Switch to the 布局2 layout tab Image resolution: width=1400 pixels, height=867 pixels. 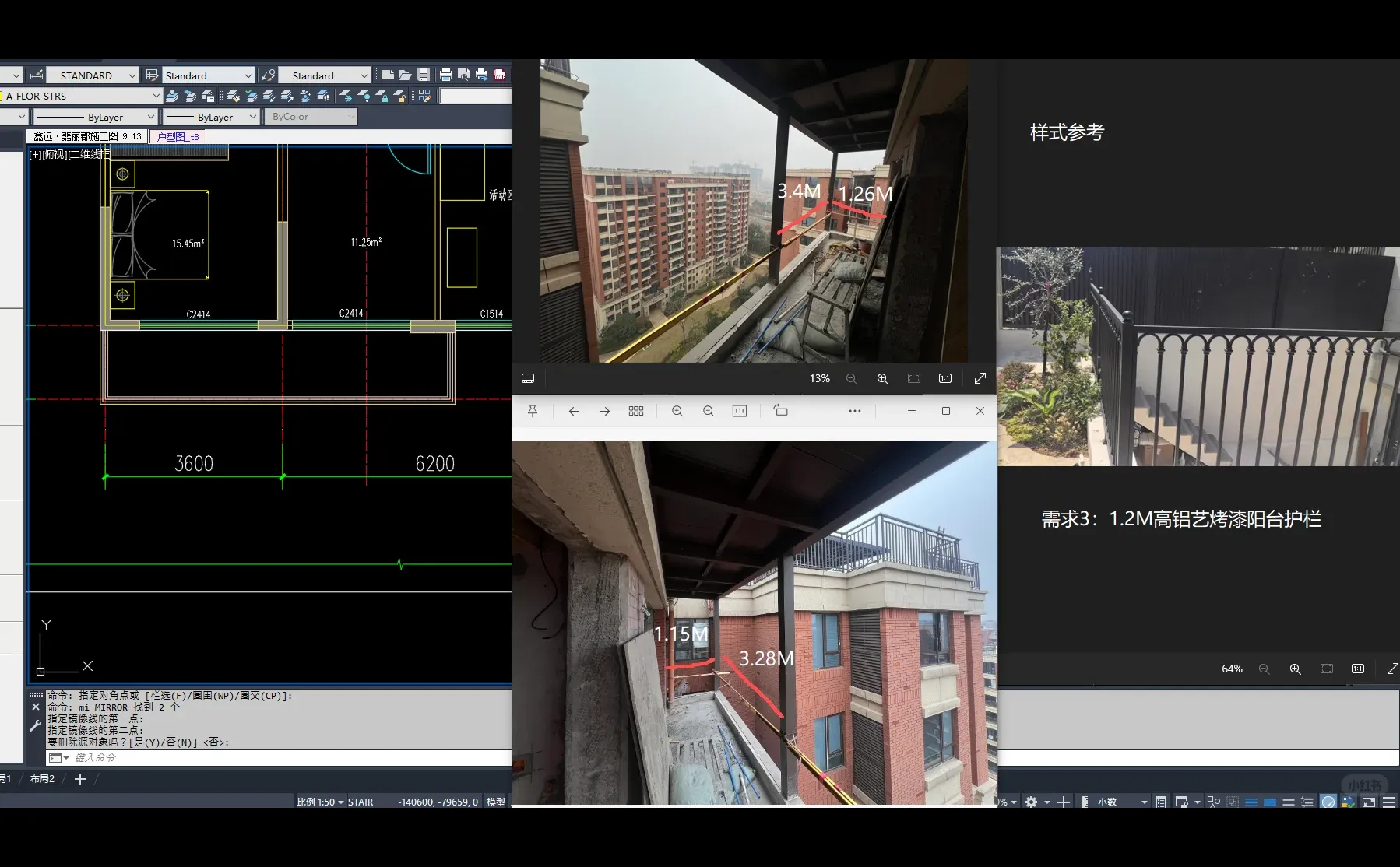point(42,778)
